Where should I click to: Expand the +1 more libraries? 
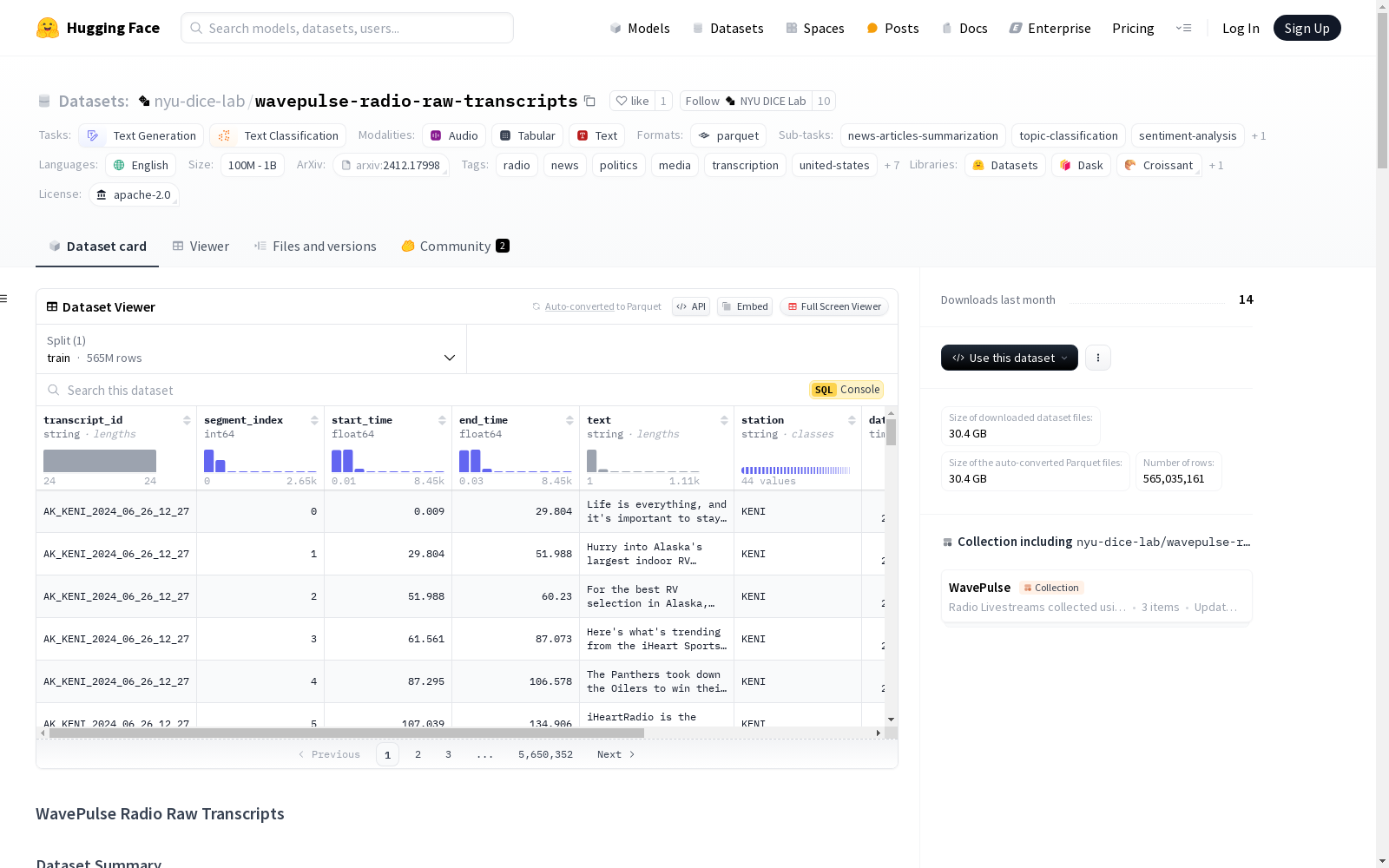[x=1216, y=165]
